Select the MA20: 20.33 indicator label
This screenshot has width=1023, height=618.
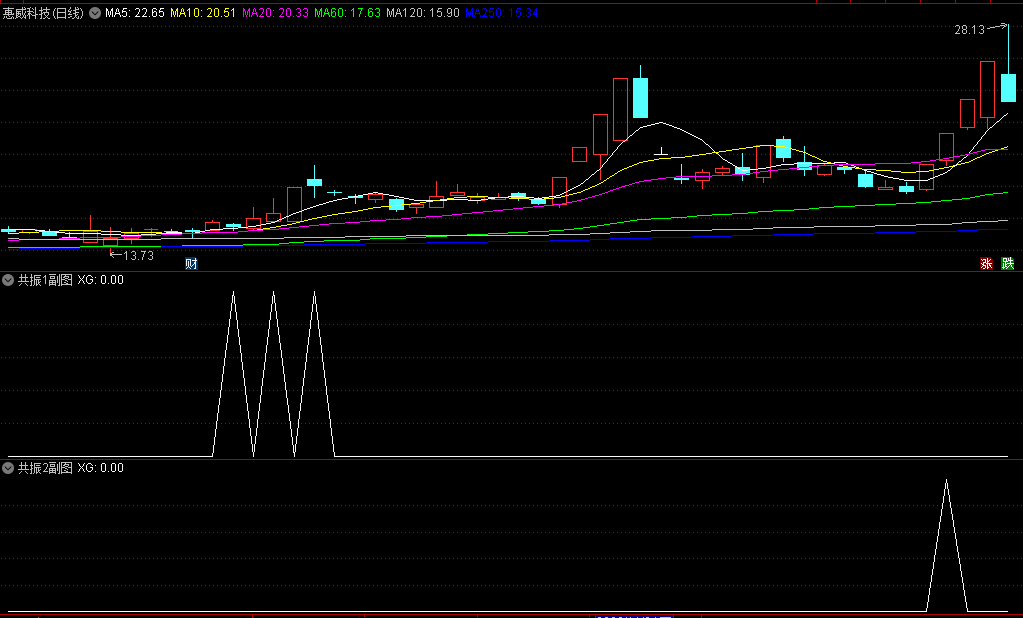pyautogui.click(x=275, y=13)
